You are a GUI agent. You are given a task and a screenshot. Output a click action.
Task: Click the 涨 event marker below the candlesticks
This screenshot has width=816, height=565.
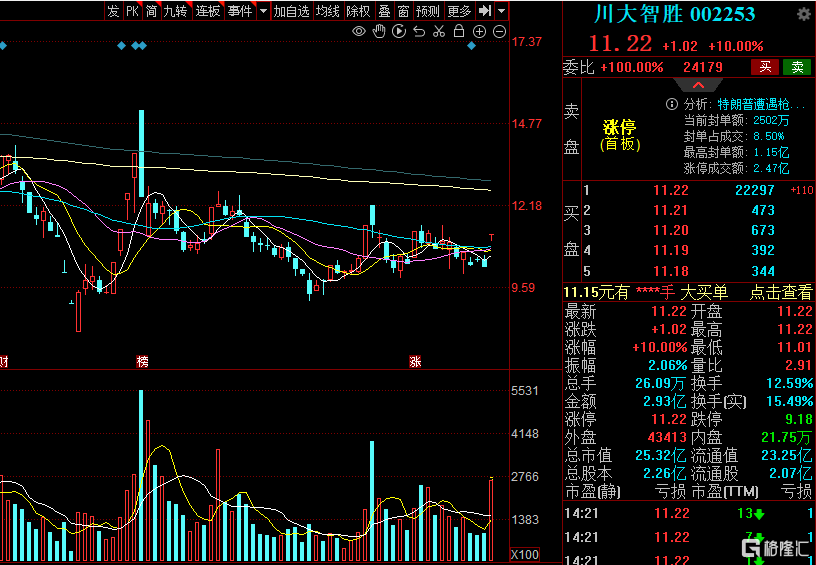(415, 361)
